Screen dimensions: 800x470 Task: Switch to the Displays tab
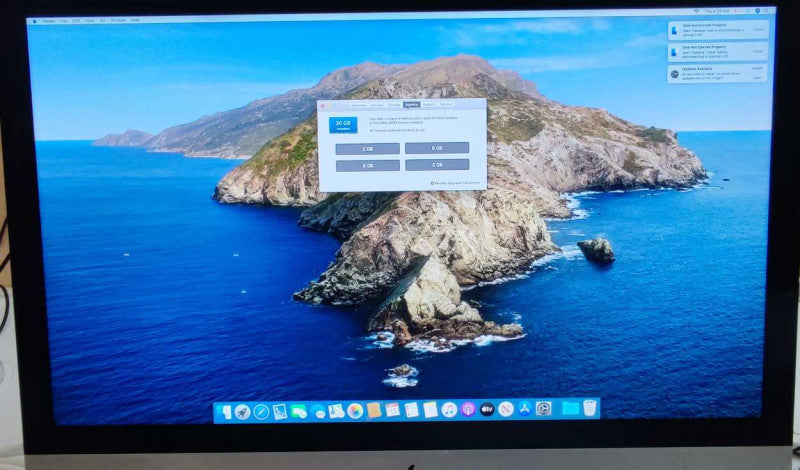[377, 105]
